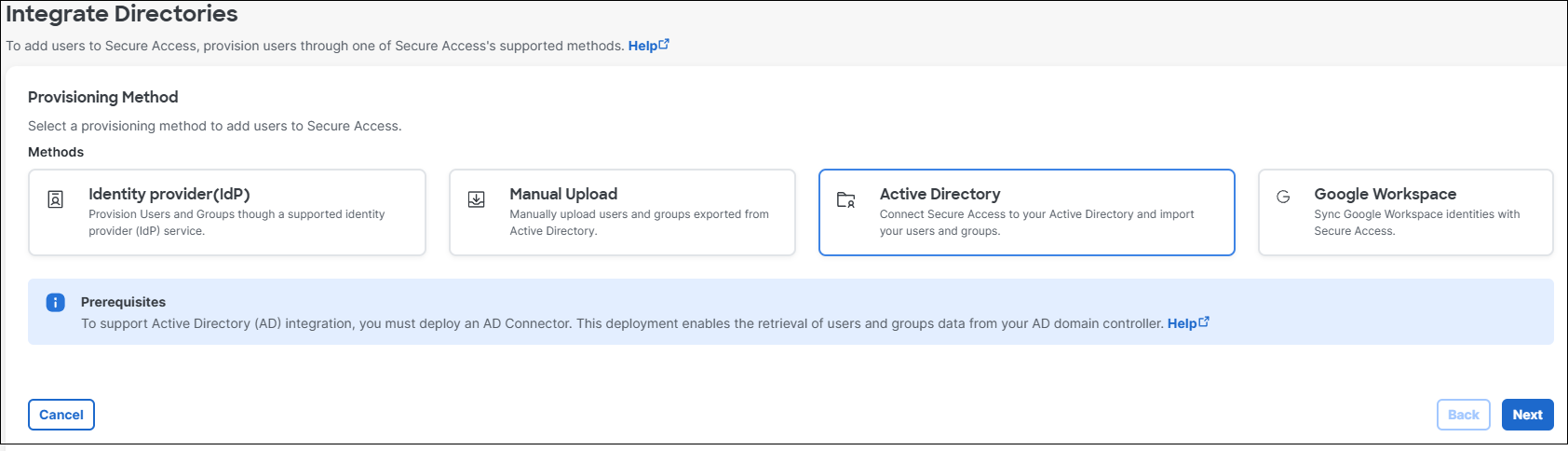This screenshot has width=1568, height=451.
Task: Click the Integrate Directories page heading
Action: (x=122, y=14)
